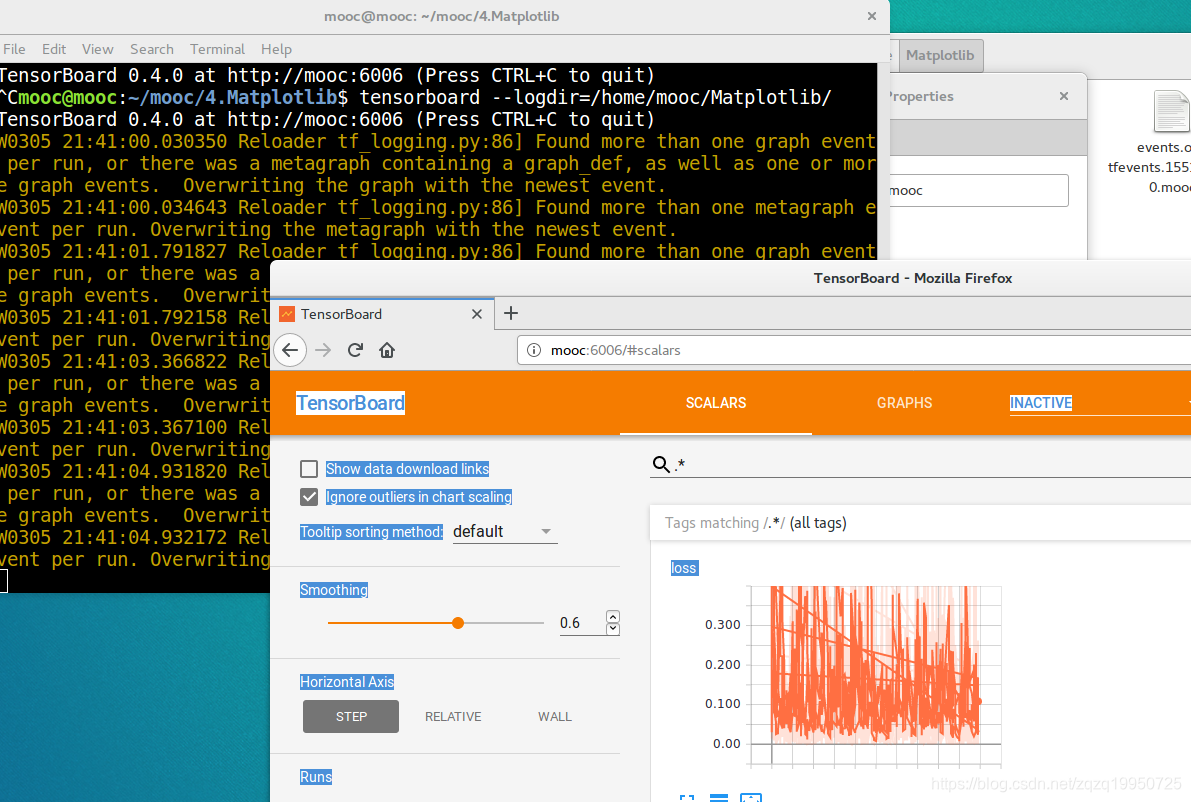Open the events.out.tfevents file icon
The width and height of the screenshot is (1191, 802).
(1171, 112)
